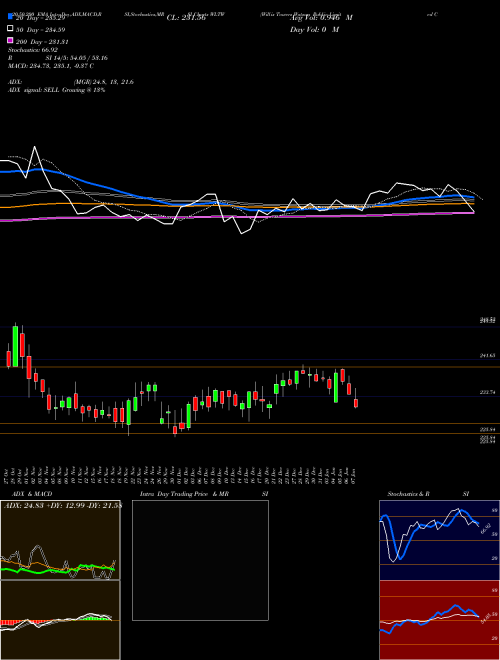Open the red RSI chart panel
The width and height of the screenshot is (500, 660).
[x=439, y=620]
